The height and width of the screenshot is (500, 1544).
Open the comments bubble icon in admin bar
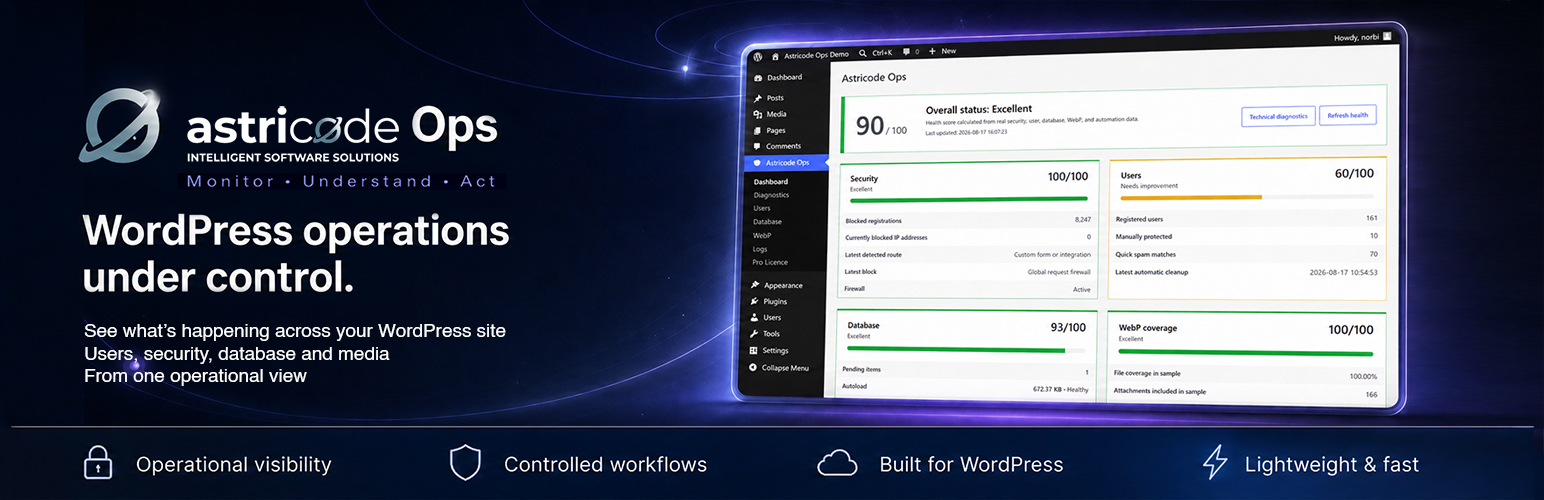pyautogui.click(x=906, y=51)
